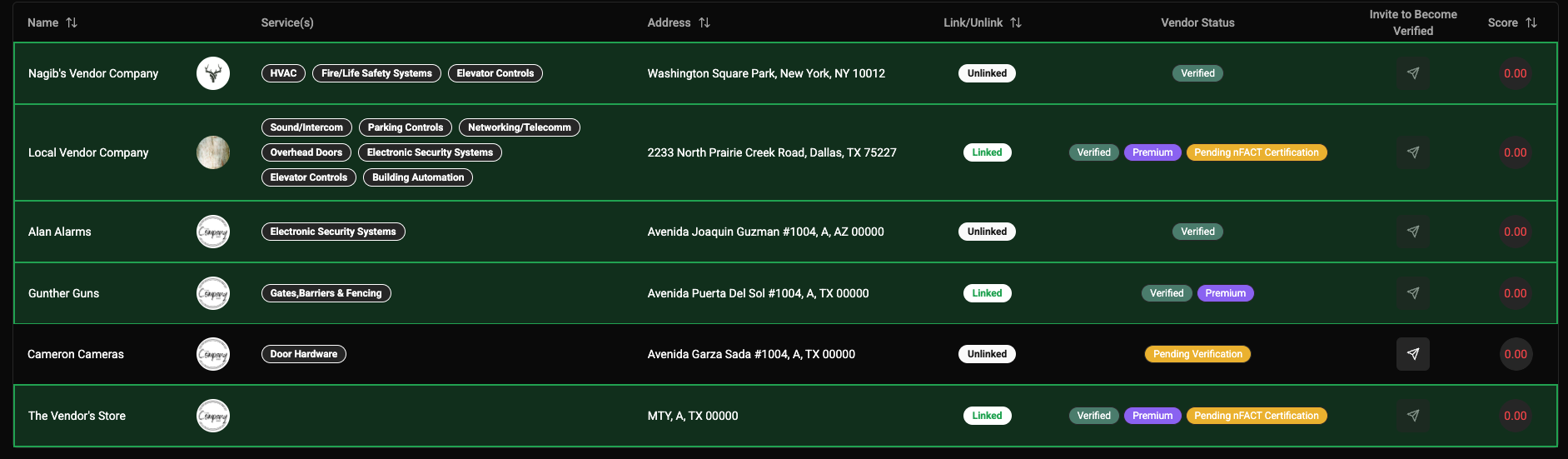This screenshot has width=1568, height=459.
Task: Click the Avenida Puerta Del Sol address
Action: [x=758, y=293]
